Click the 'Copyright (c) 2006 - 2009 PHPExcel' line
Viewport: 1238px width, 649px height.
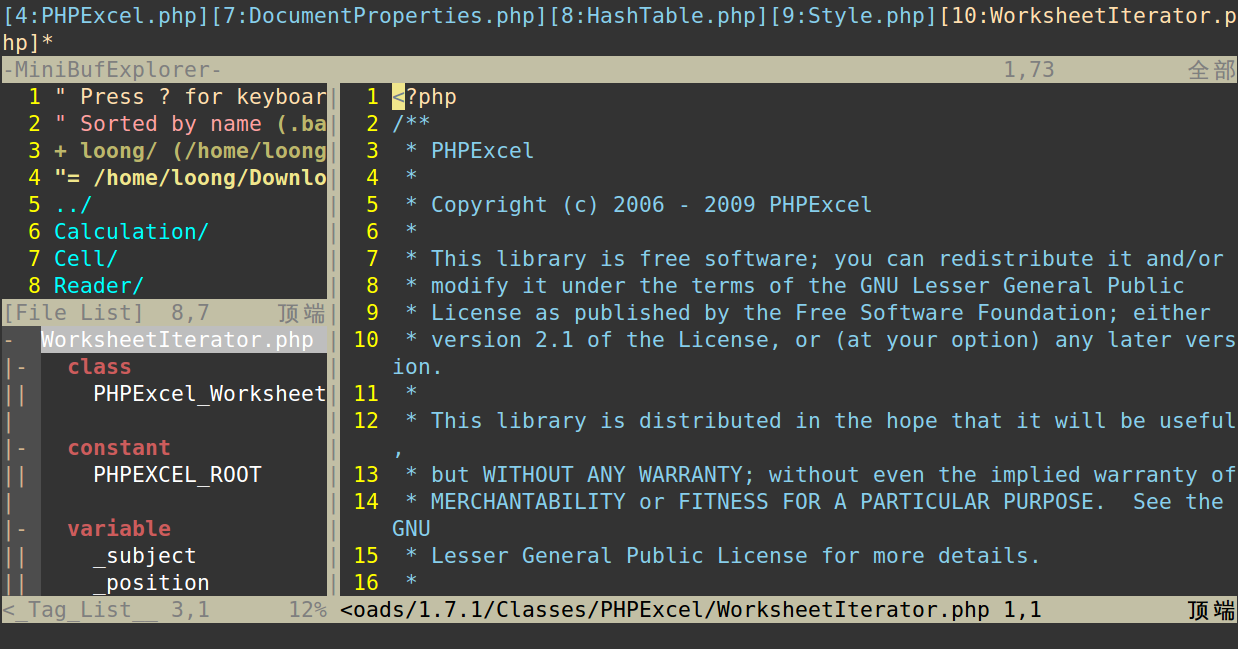pos(651,205)
